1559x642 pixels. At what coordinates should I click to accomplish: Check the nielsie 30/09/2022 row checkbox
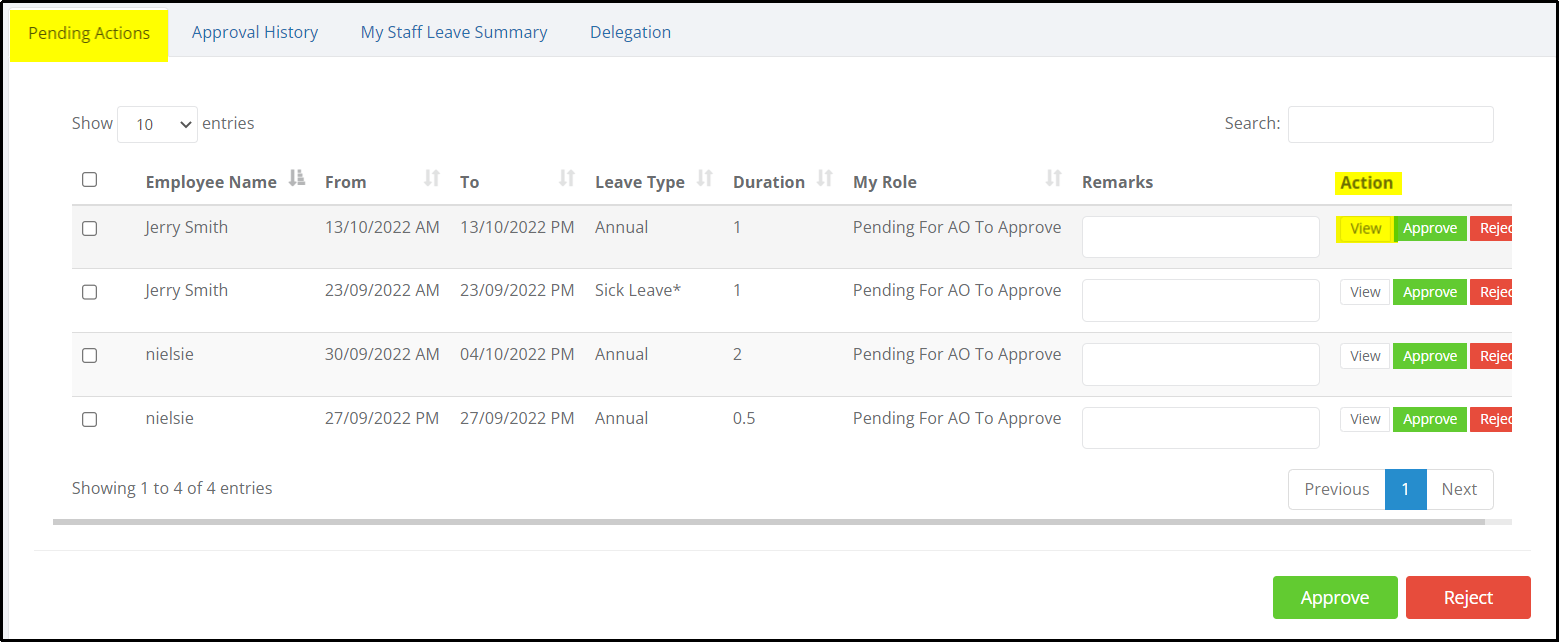90,355
